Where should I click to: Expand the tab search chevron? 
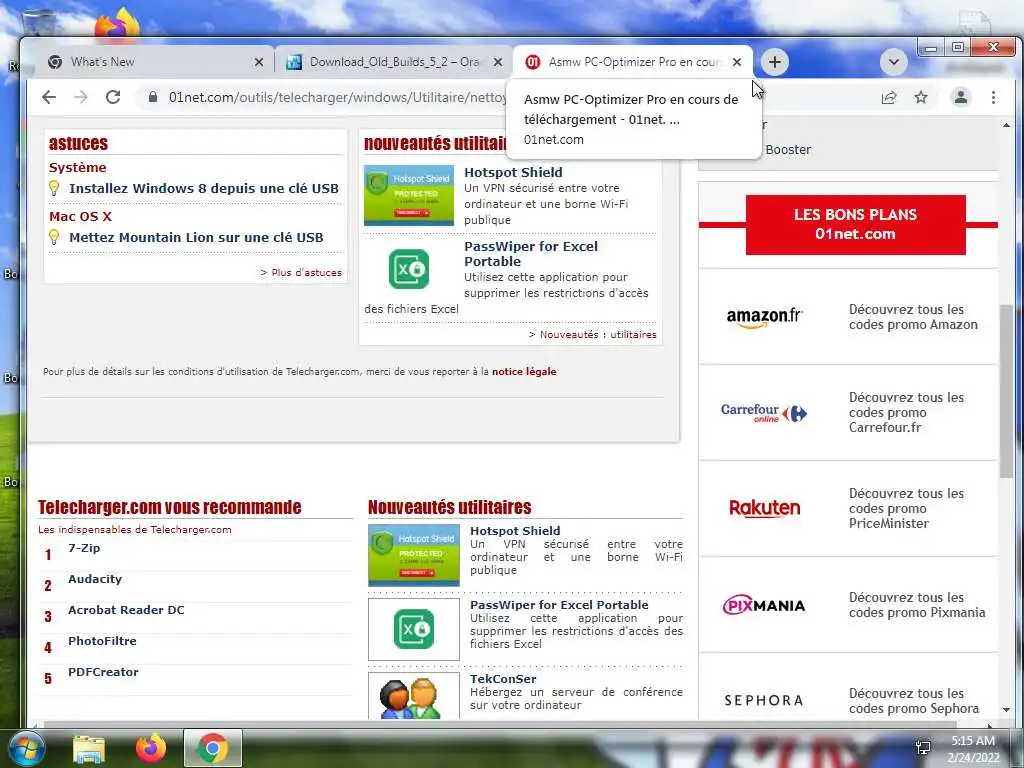894,62
